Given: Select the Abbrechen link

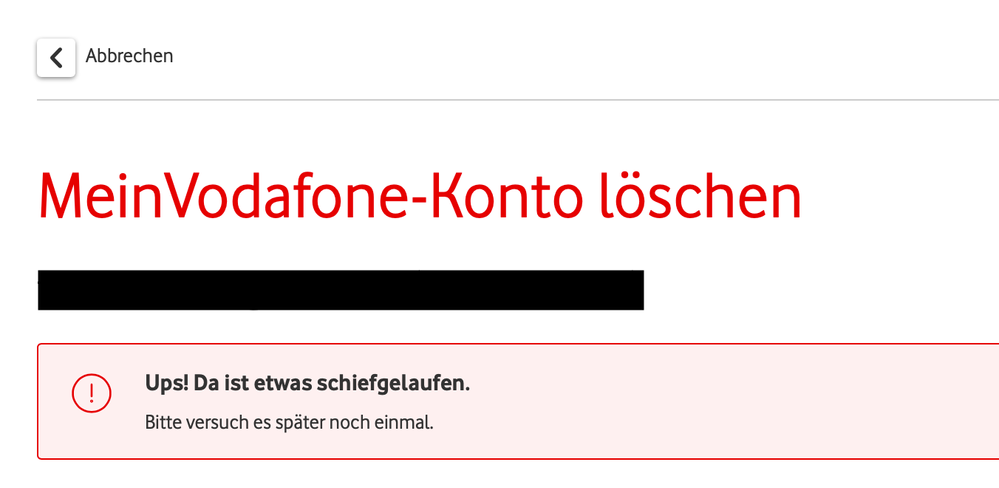Looking at the screenshot, I should pos(129,56).
